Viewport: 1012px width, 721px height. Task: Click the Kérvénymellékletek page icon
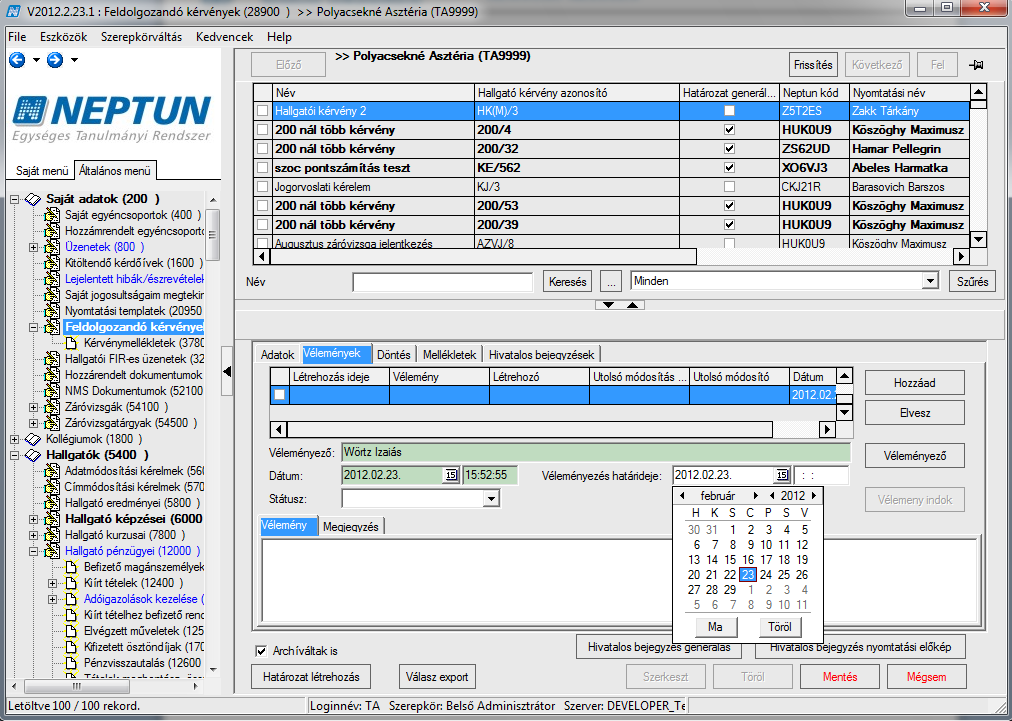click(71, 343)
